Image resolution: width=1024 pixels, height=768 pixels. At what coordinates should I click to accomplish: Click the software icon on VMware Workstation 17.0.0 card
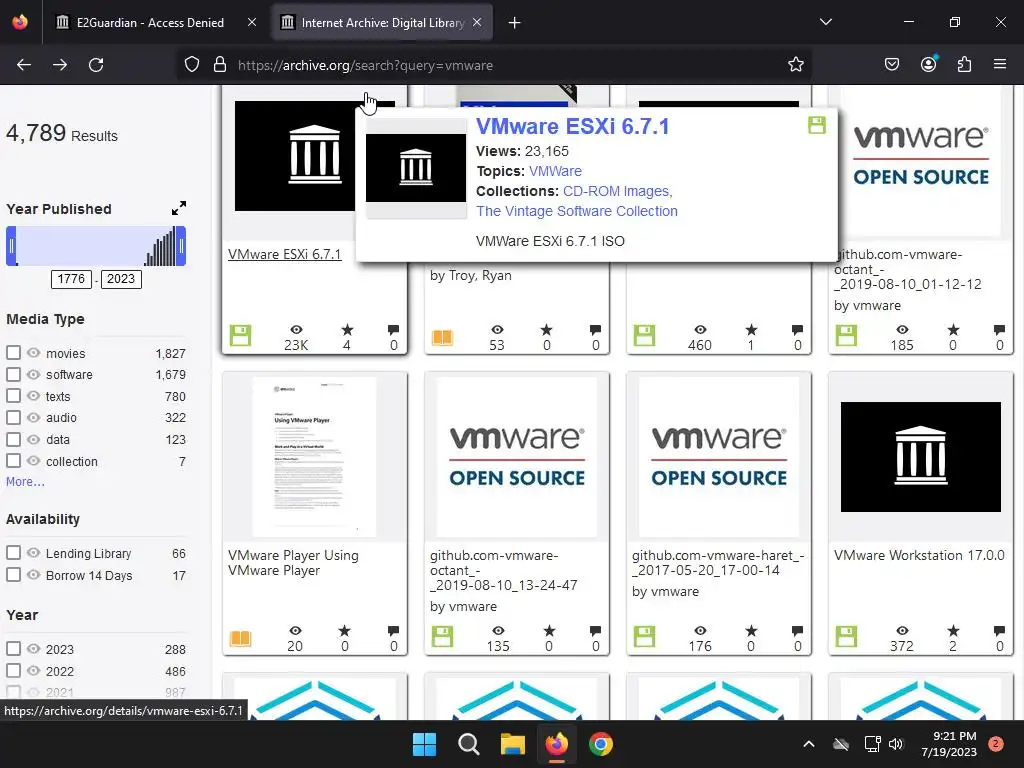846,637
